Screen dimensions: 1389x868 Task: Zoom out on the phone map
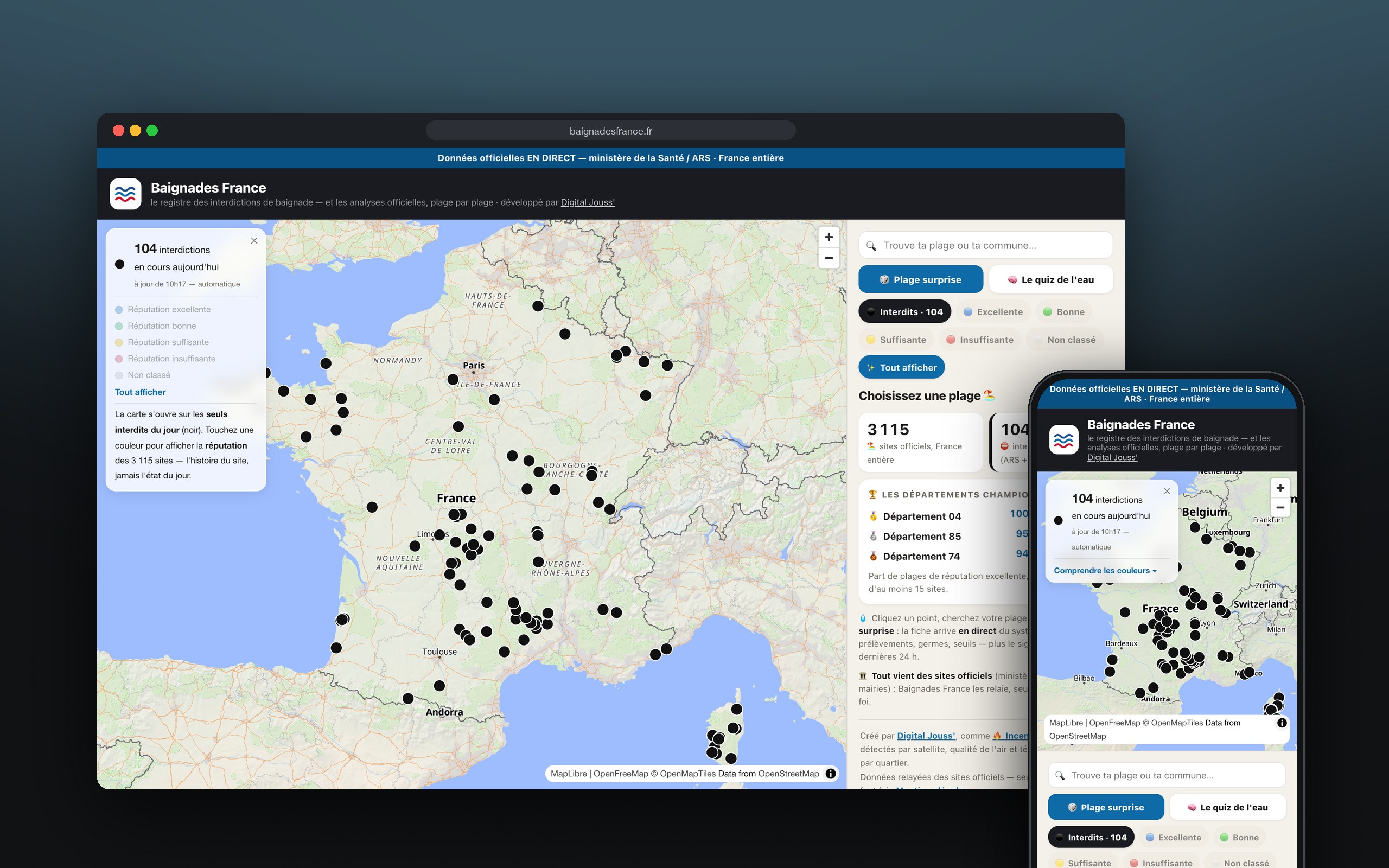click(1280, 507)
